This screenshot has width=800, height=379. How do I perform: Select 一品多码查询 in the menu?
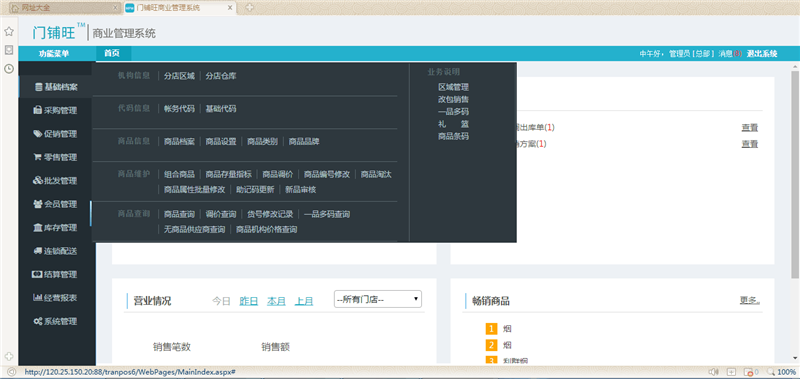(x=327, y=214)
